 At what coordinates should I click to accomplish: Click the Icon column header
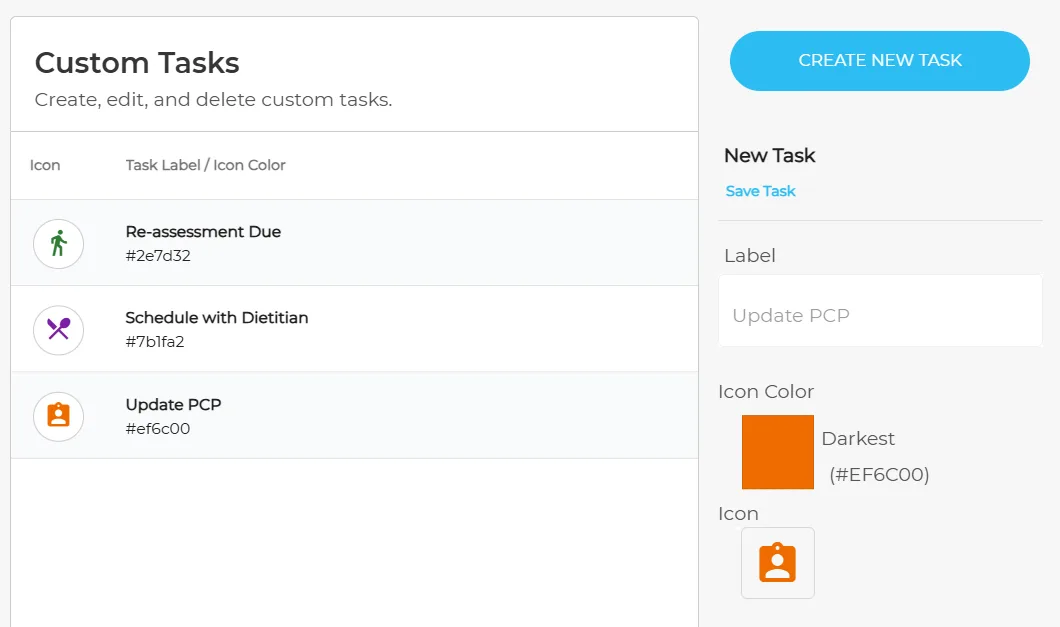pos(45,165)
